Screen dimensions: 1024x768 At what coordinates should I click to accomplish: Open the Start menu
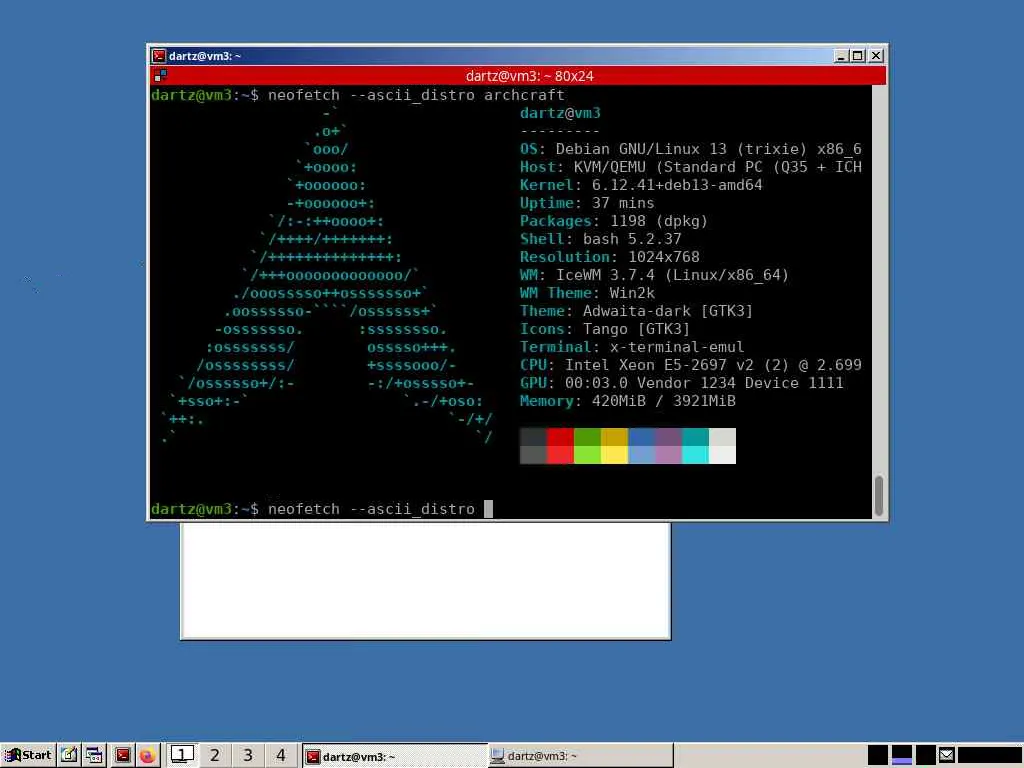27,756
